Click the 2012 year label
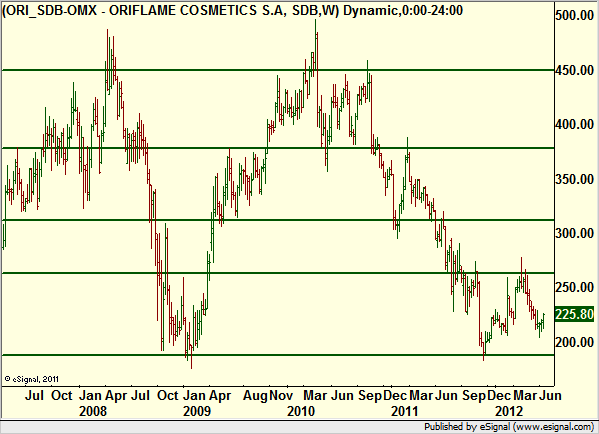Viewport: 599px width, 434px height. pyautogui.click(x=509, y=411)
